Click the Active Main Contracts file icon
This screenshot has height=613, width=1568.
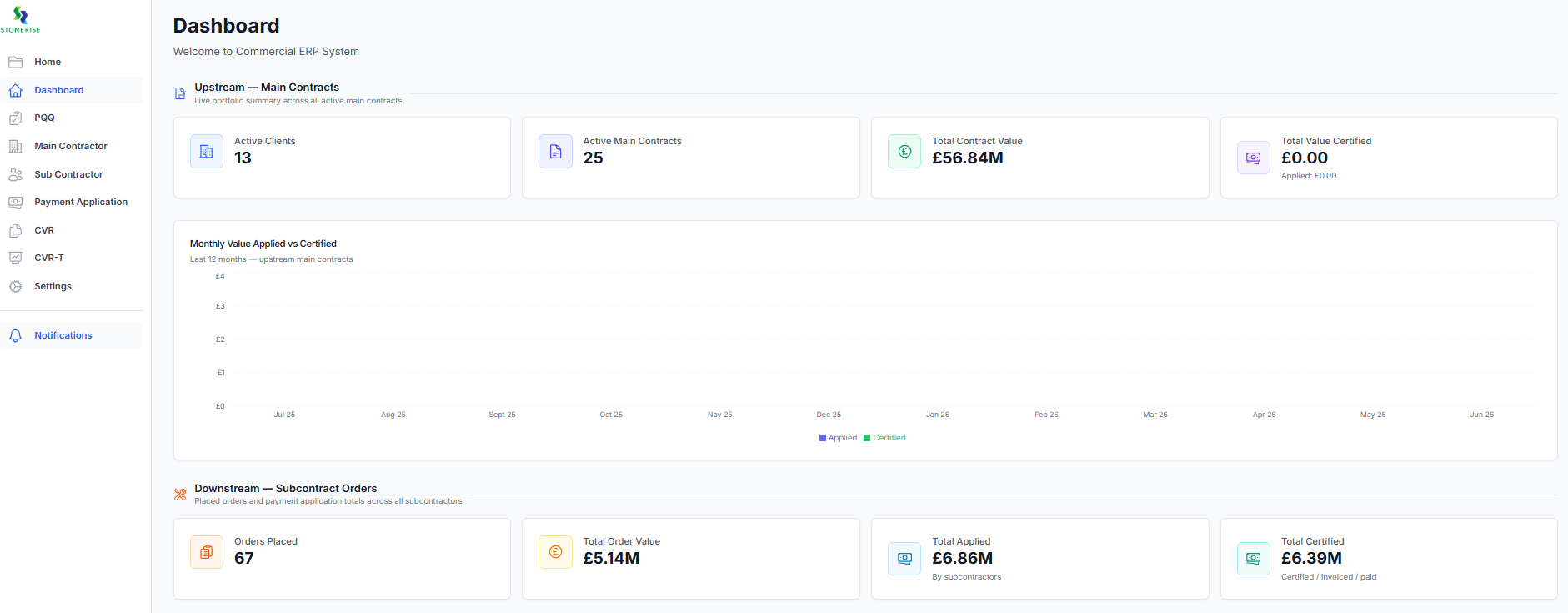(555, 152)
